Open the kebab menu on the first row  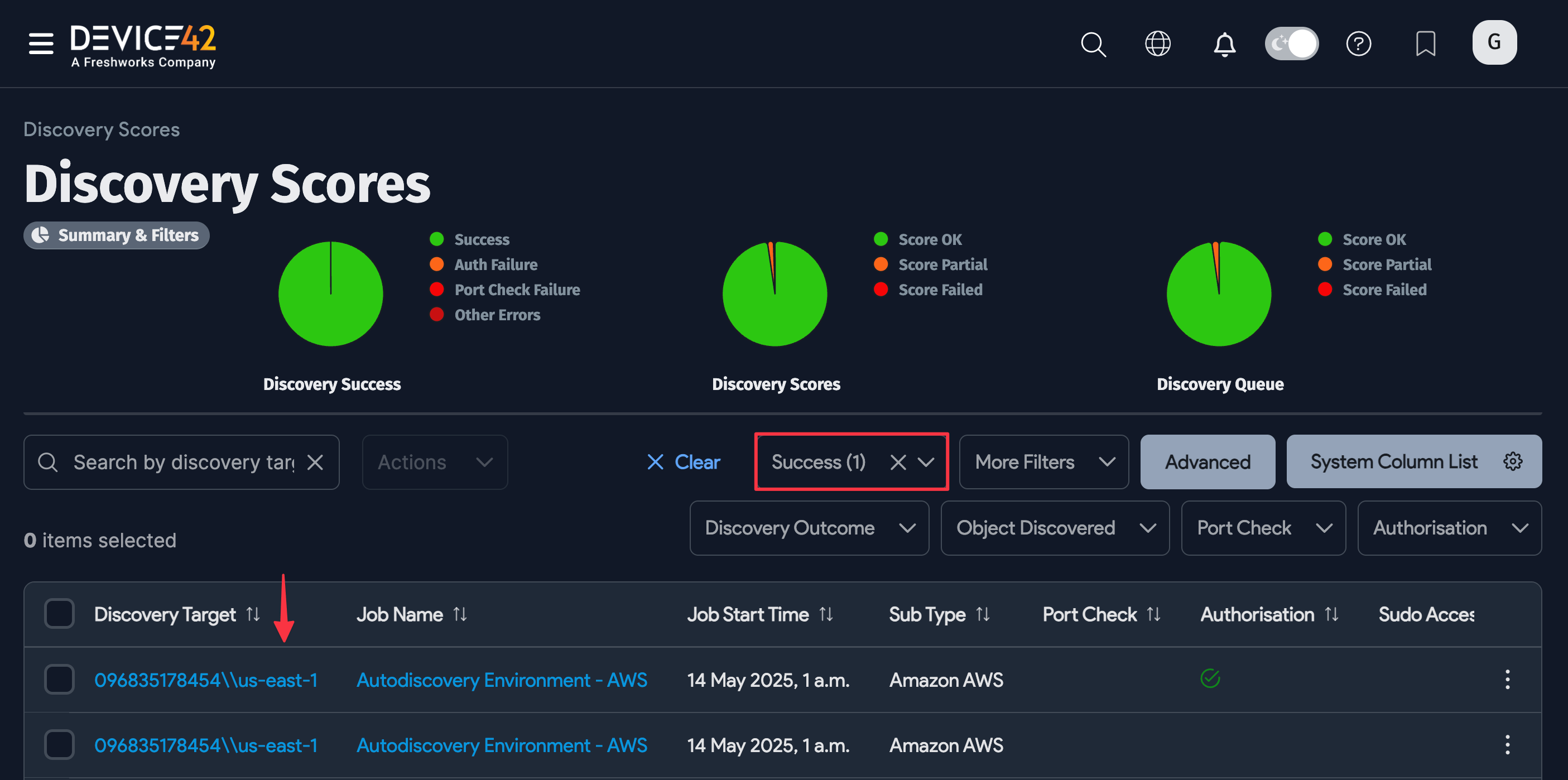[x=1508, y=680]
